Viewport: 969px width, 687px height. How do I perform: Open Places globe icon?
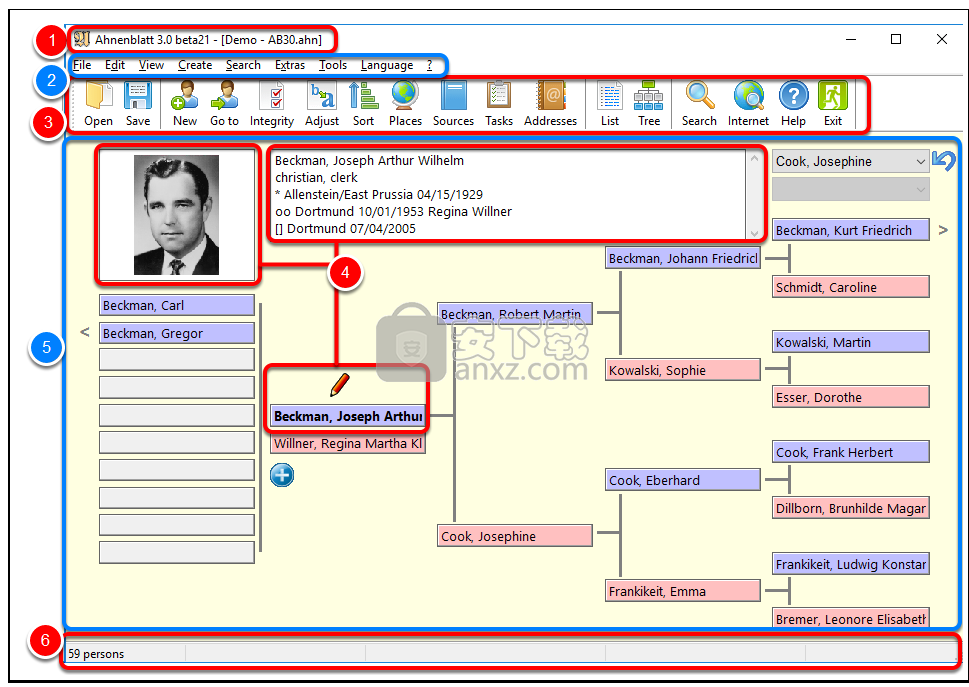(405, 96)
